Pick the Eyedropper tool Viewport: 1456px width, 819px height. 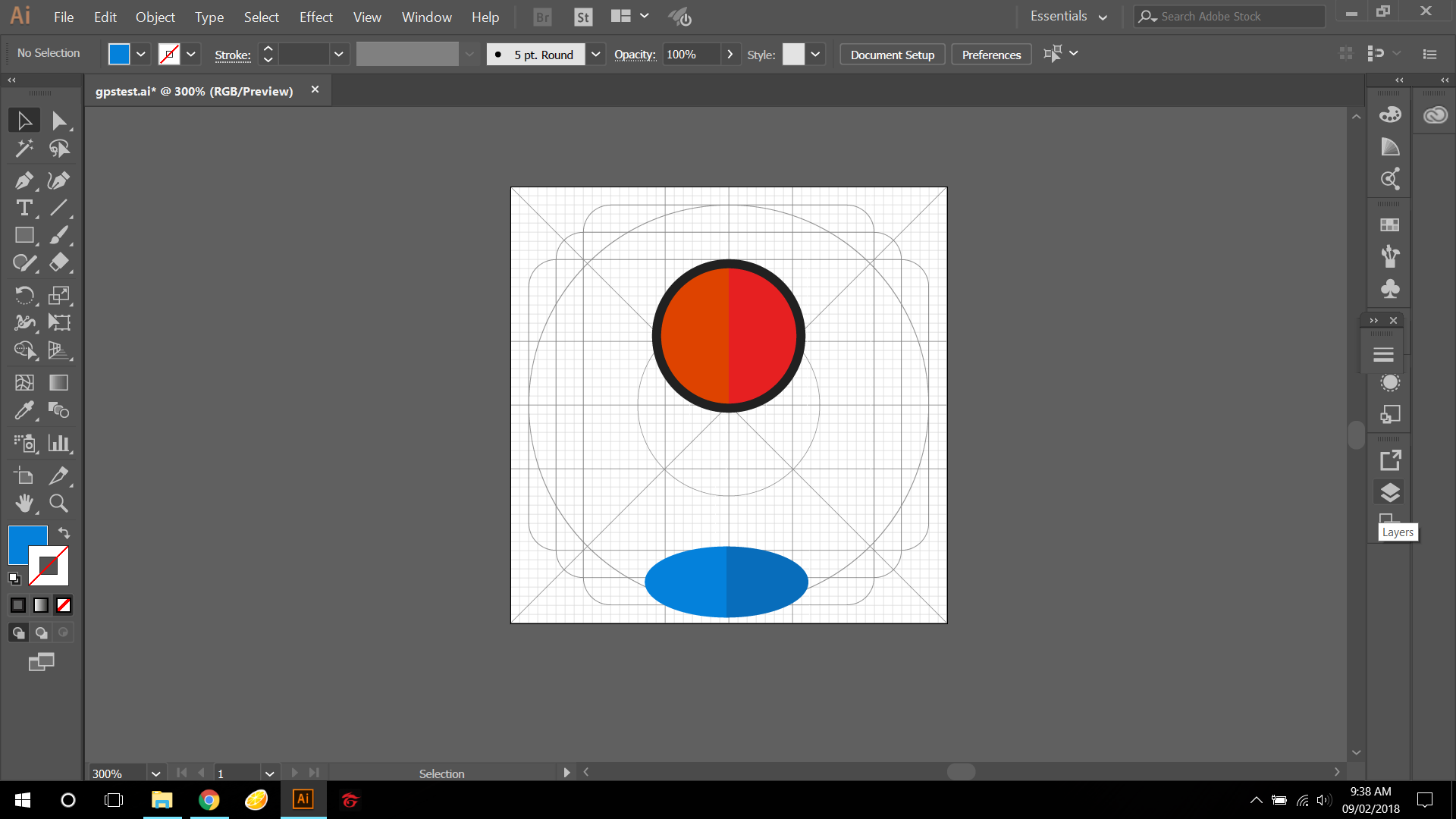(24, 410)
